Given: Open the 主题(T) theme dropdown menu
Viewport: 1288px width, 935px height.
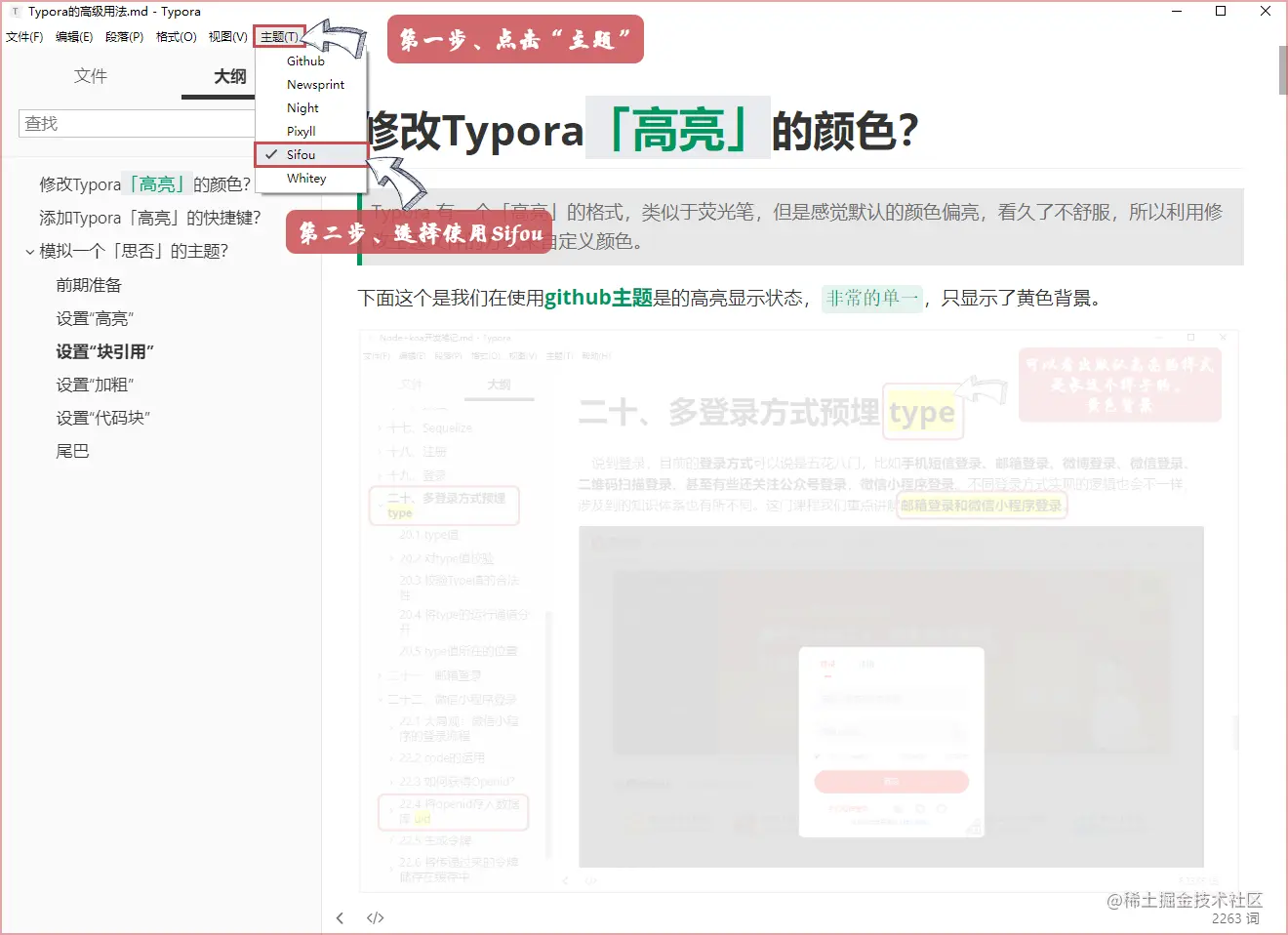Looking at the screenshot, I should tap(278, 35).
